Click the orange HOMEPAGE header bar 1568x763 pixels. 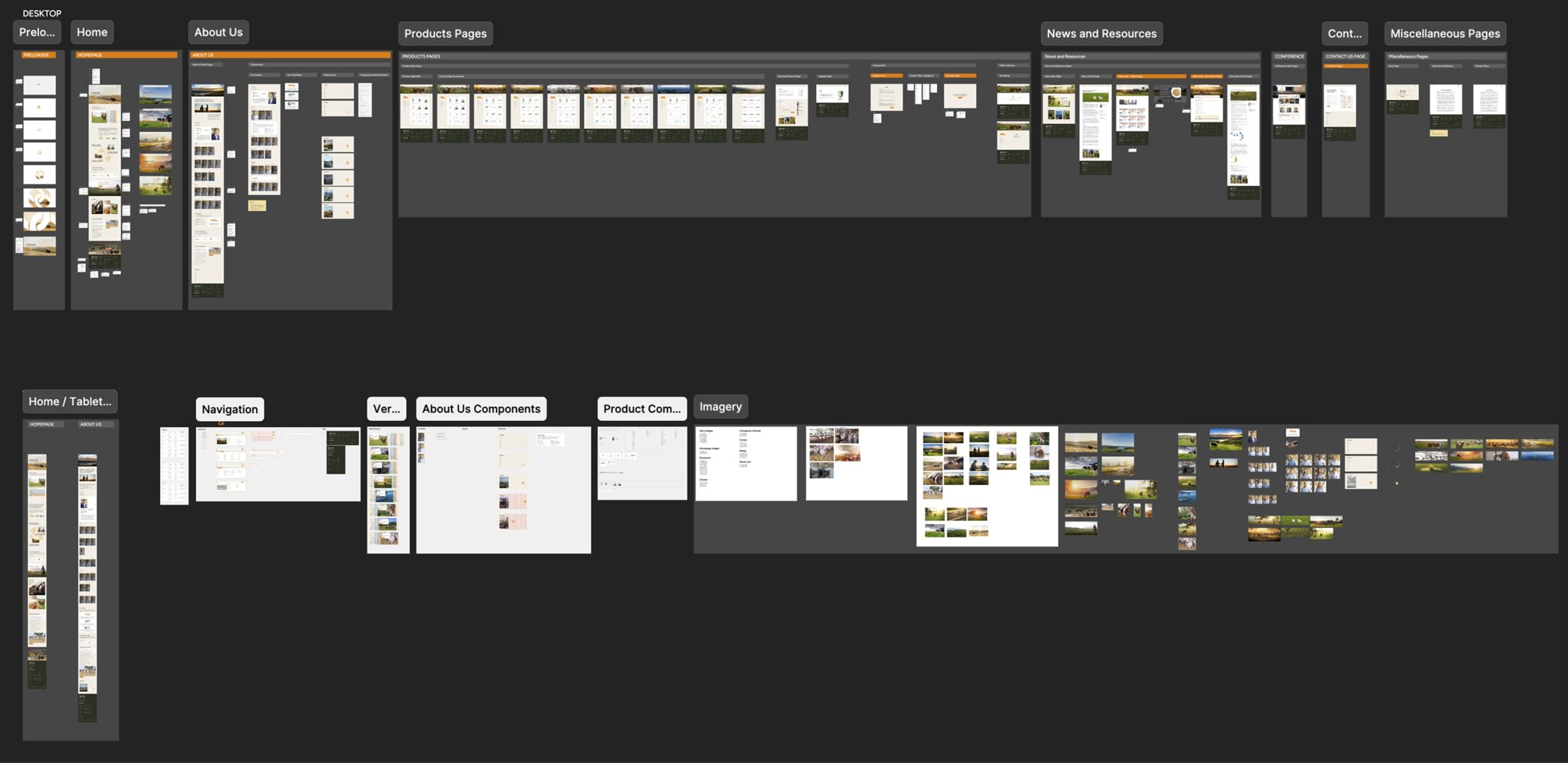(x=126, y=55)
